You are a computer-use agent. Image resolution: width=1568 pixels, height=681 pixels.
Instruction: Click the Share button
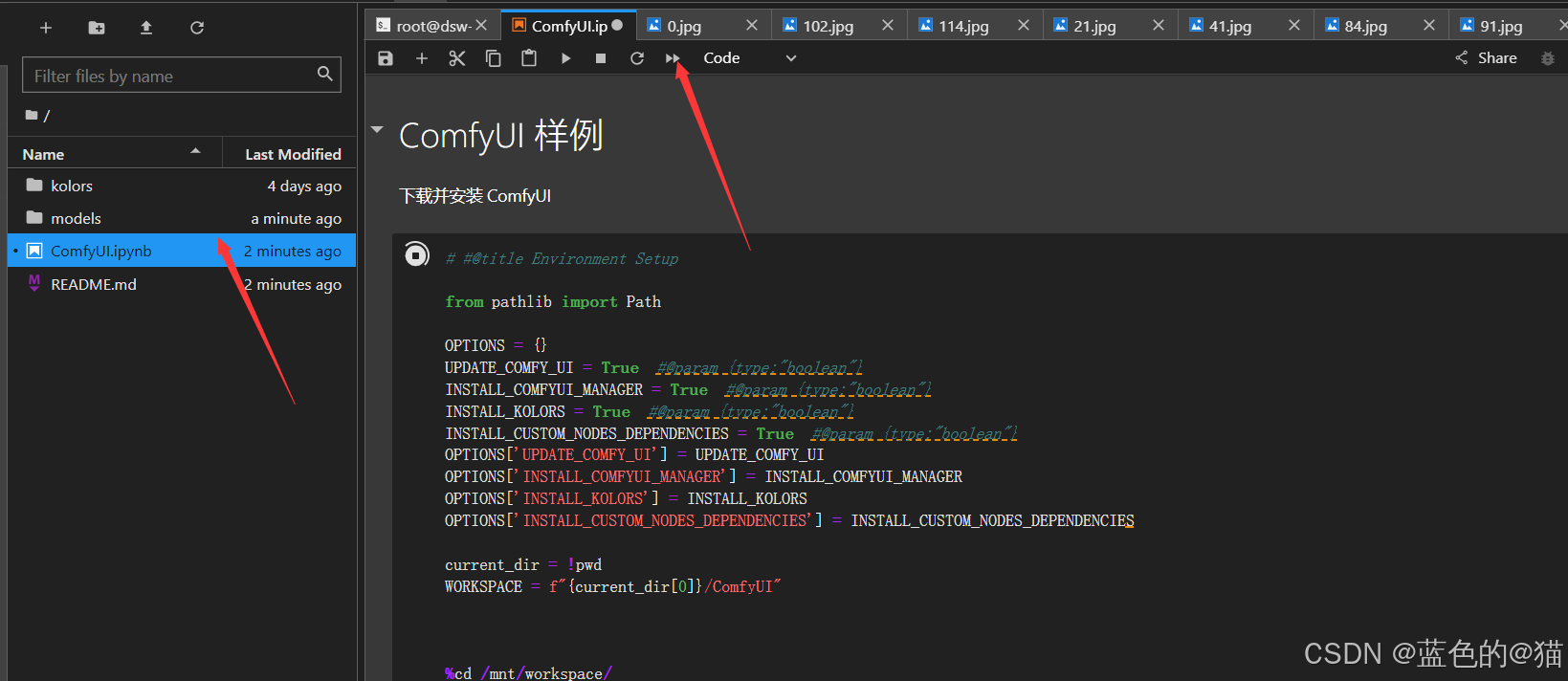(x=1487, y=58)
